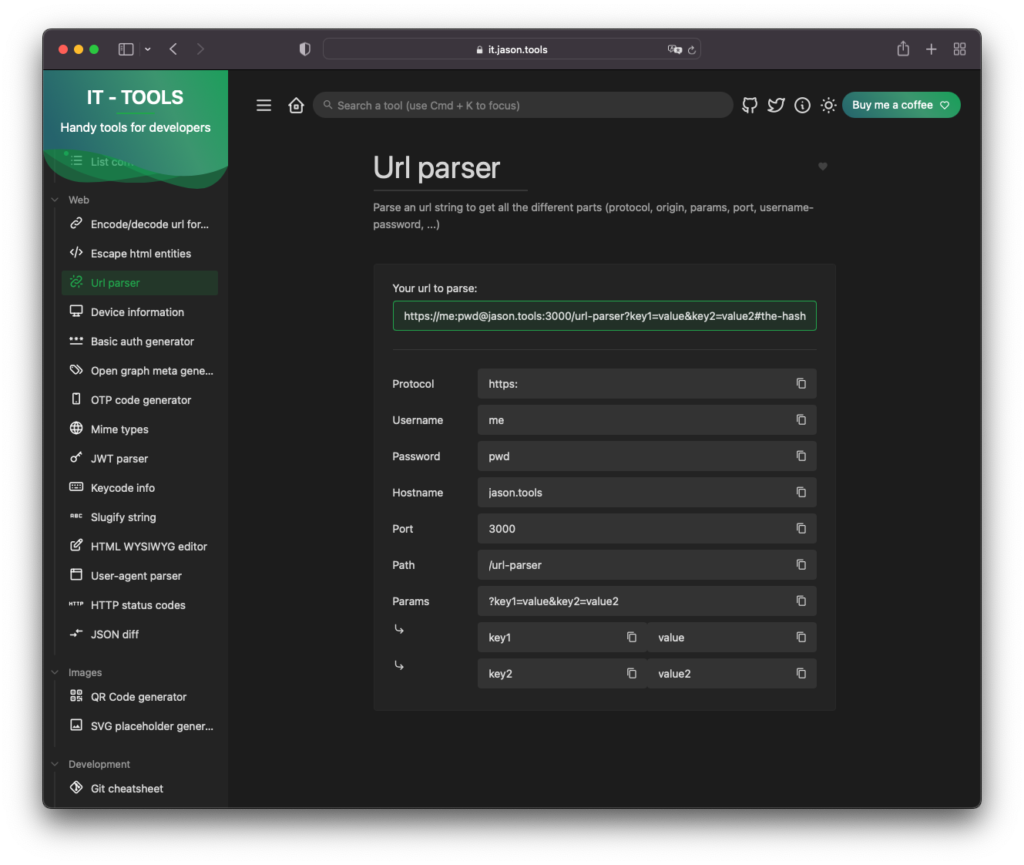
Task: Collapse the Images category
Action: coord(55,672)
